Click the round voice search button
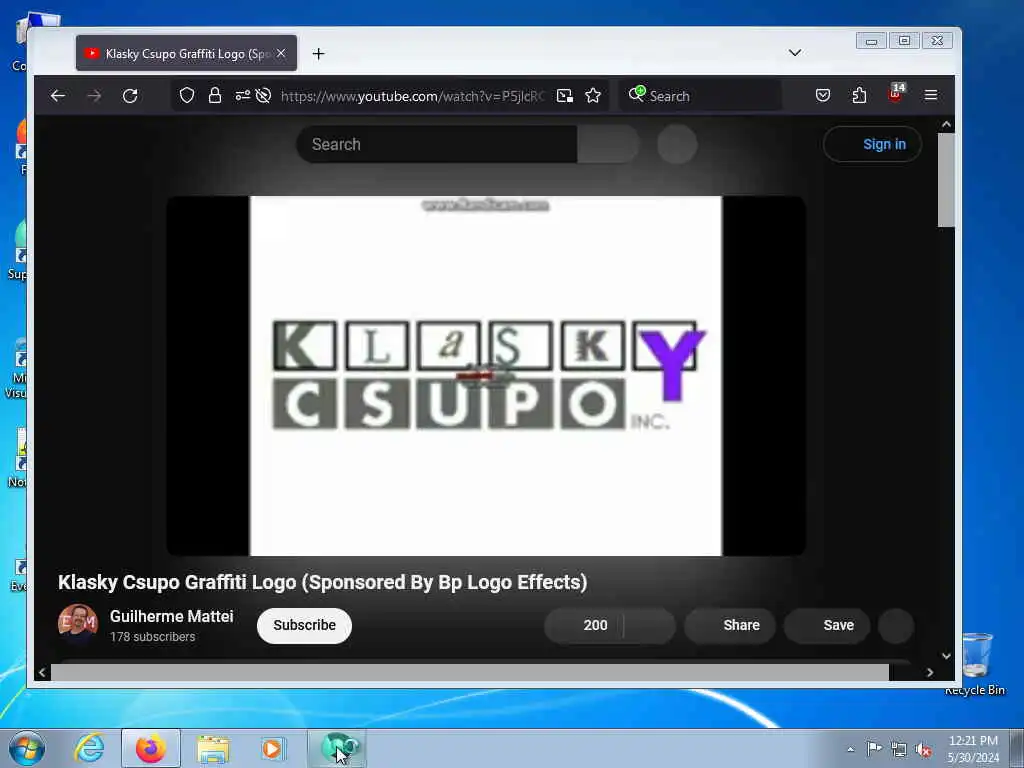The image size is (1024, 768). click(x=677, y=144)
